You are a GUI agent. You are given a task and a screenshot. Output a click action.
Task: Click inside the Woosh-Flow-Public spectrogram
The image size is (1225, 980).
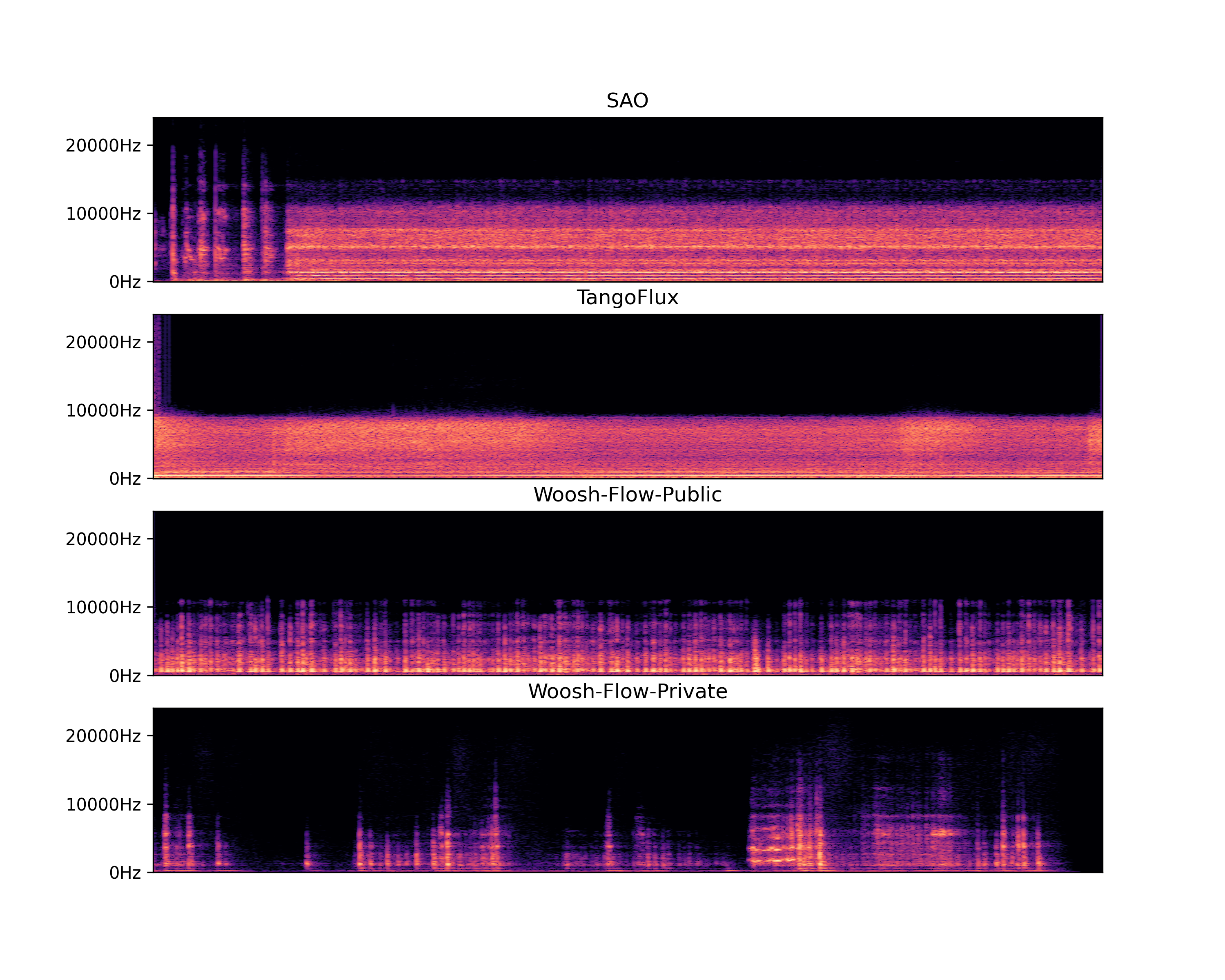tap(627, 593)
